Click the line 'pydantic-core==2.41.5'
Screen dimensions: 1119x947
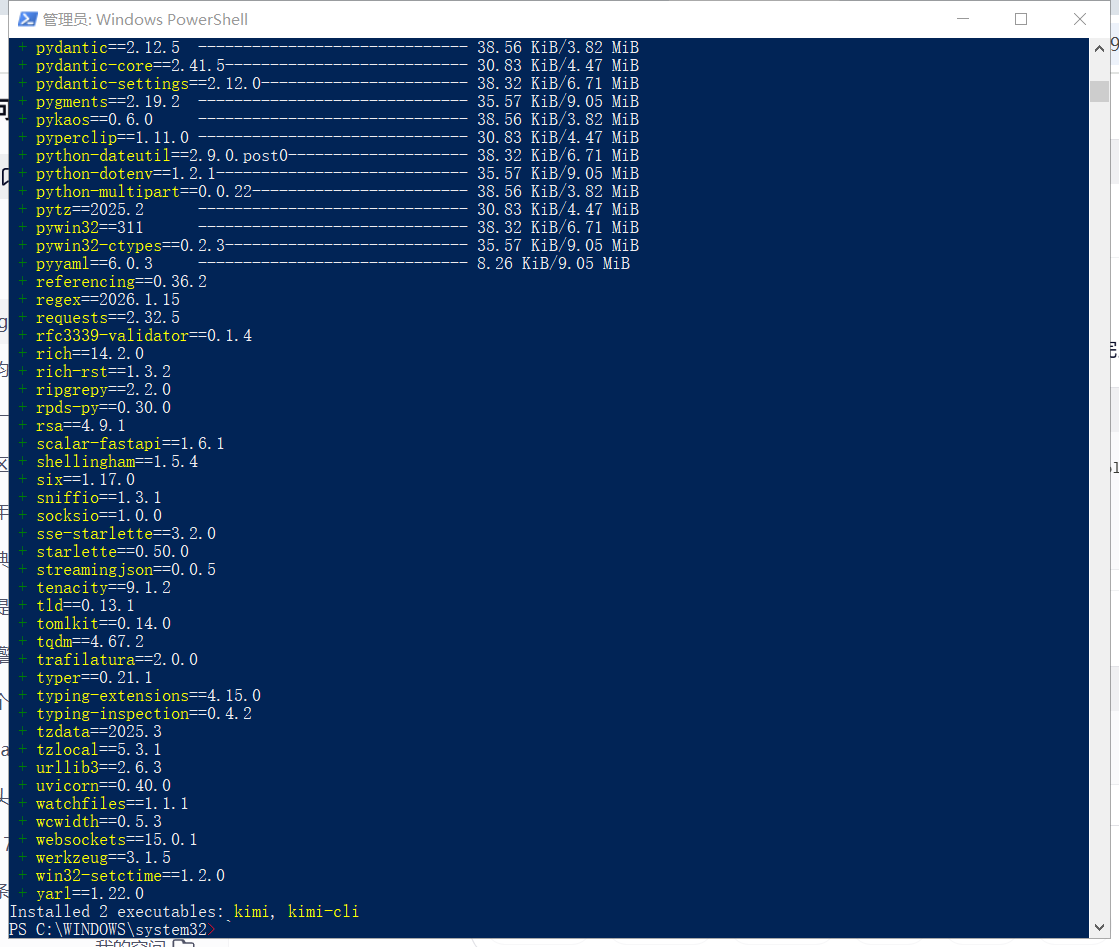coord(130,66)
